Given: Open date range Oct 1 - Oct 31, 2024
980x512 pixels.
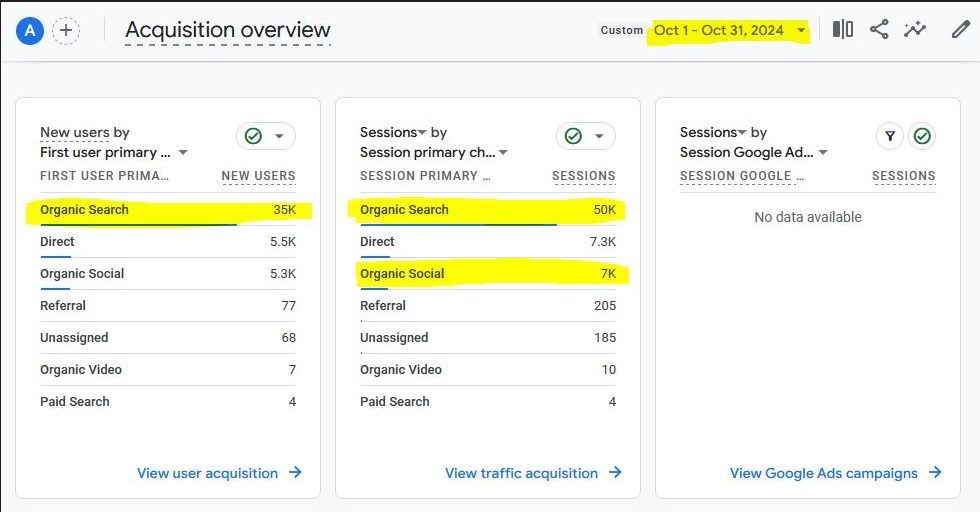Looking at the screenshot, I should [x=729, y=30].
